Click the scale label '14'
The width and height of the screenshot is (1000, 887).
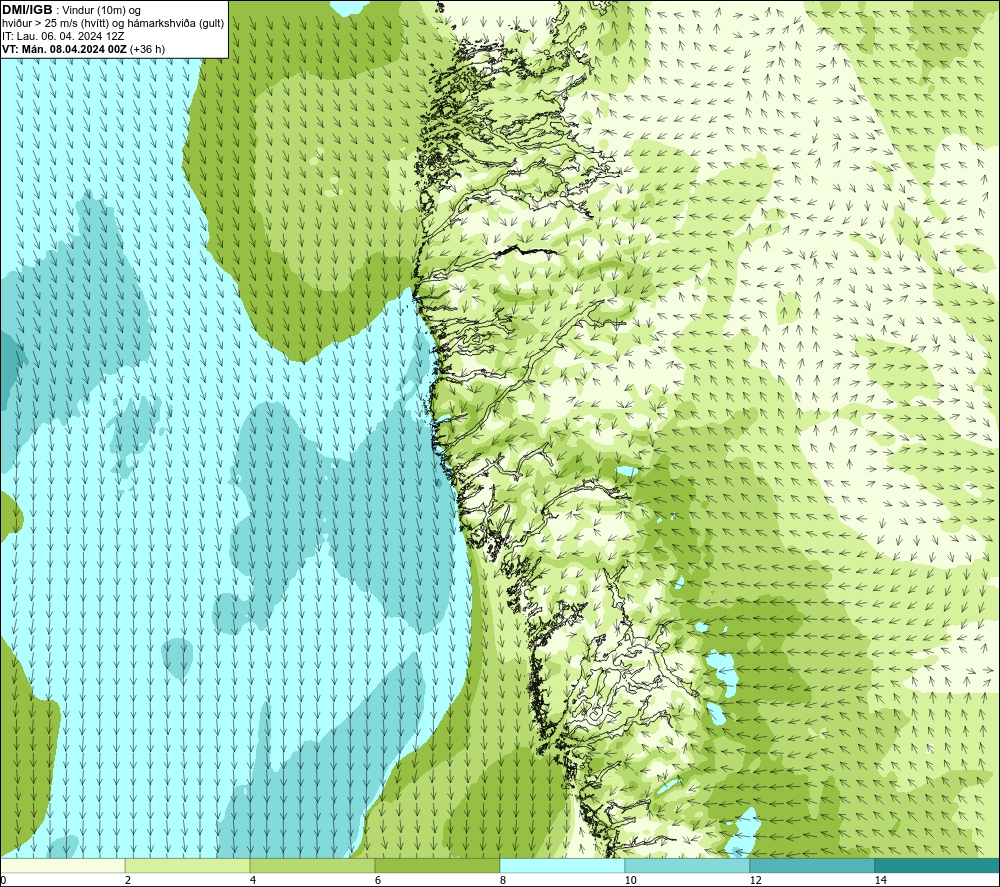(x=880, y=880)
